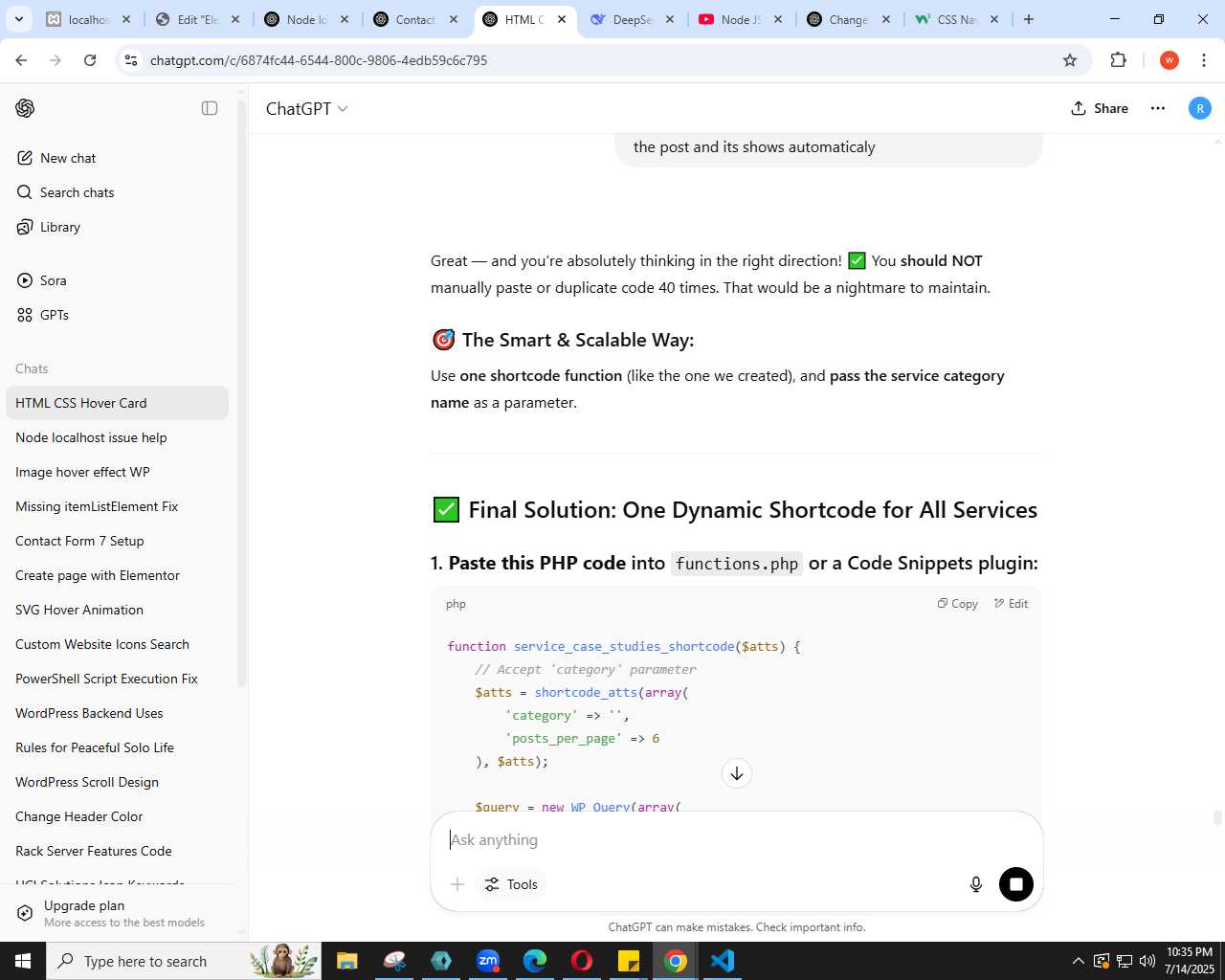Copy the PHP code block
The image size is (1225, 980).
click(x=957, y=604)
